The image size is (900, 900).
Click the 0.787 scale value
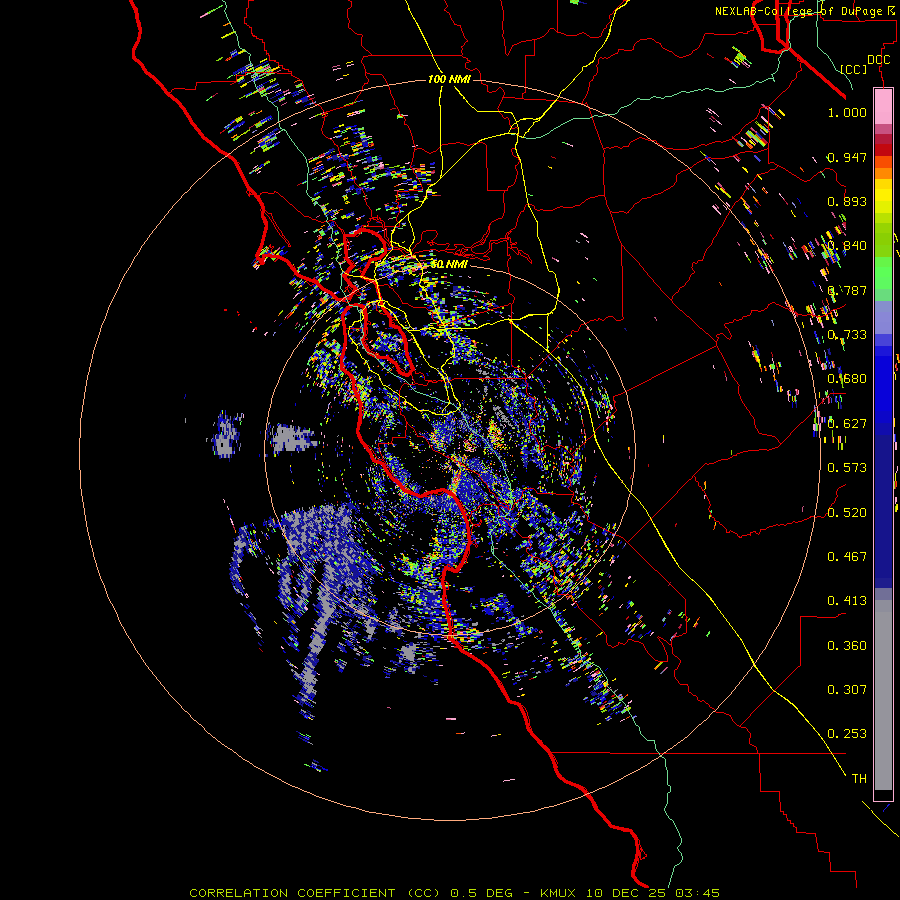(x=847, y=290)
